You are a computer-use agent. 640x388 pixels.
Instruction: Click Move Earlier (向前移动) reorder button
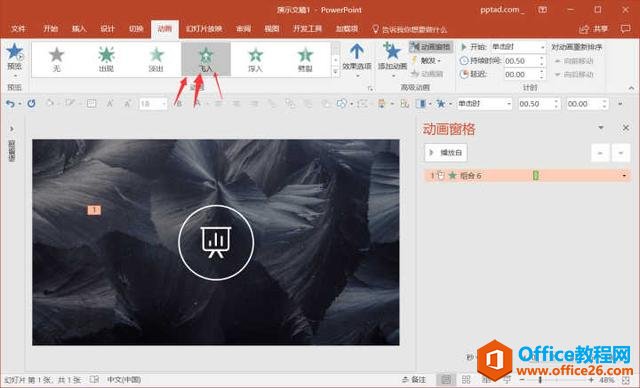pyautogui.click(x=573, y=61)
